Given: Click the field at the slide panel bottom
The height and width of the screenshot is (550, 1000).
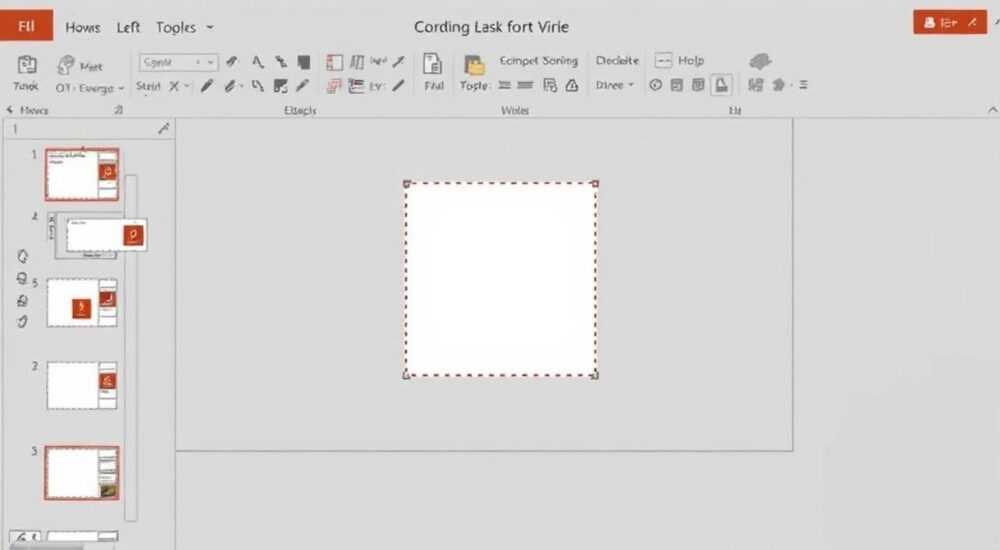Looking at the screenshot, I should [x=82, y=537].
